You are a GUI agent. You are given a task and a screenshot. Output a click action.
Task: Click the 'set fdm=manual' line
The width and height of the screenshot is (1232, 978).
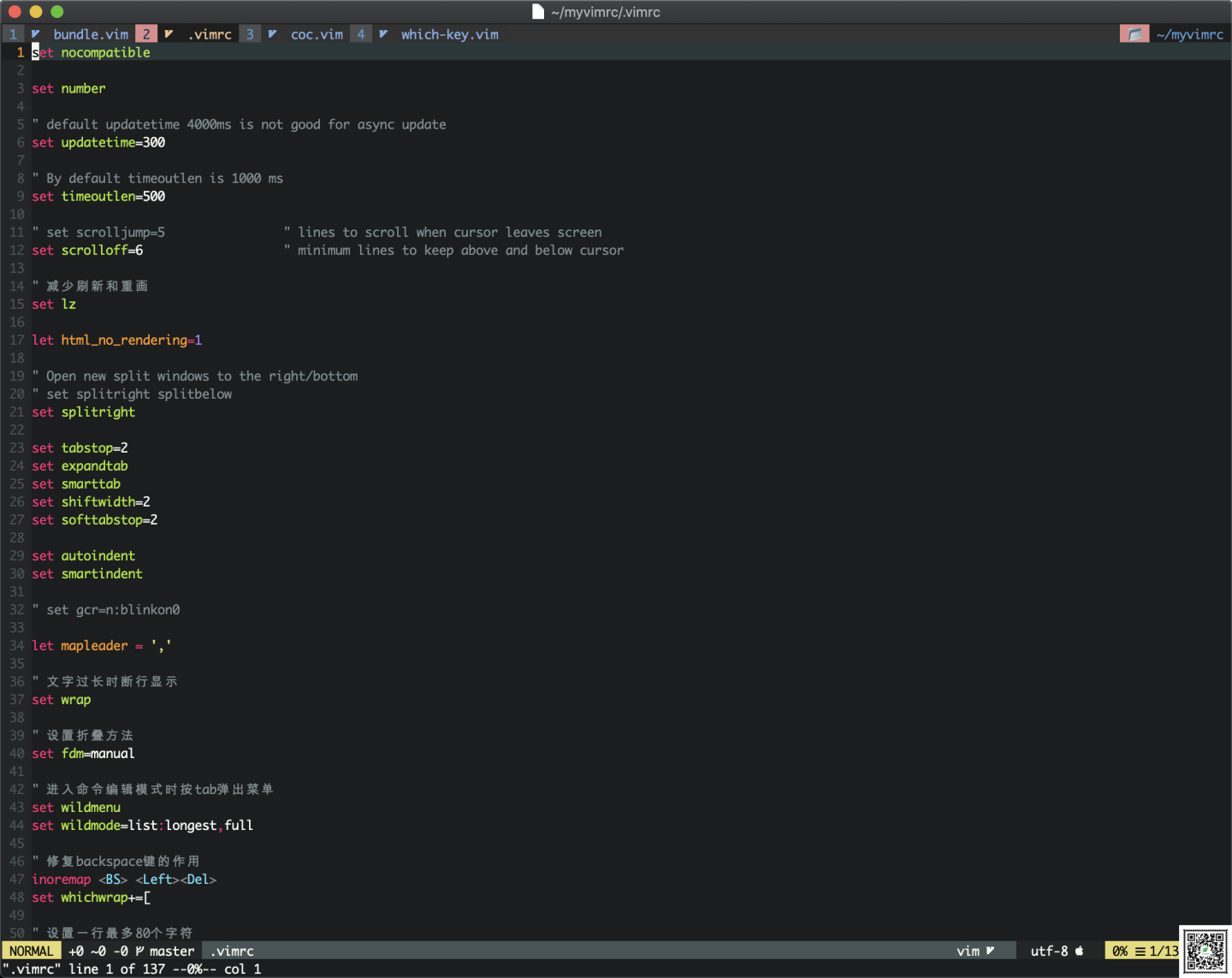click(x=84, y=753)
